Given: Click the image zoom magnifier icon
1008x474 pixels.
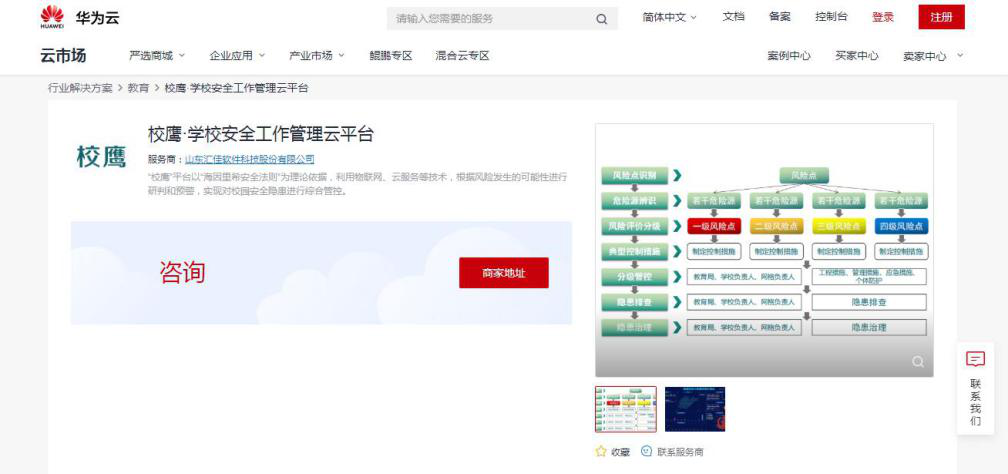Looking at the screenshot, I should (918, 361).
